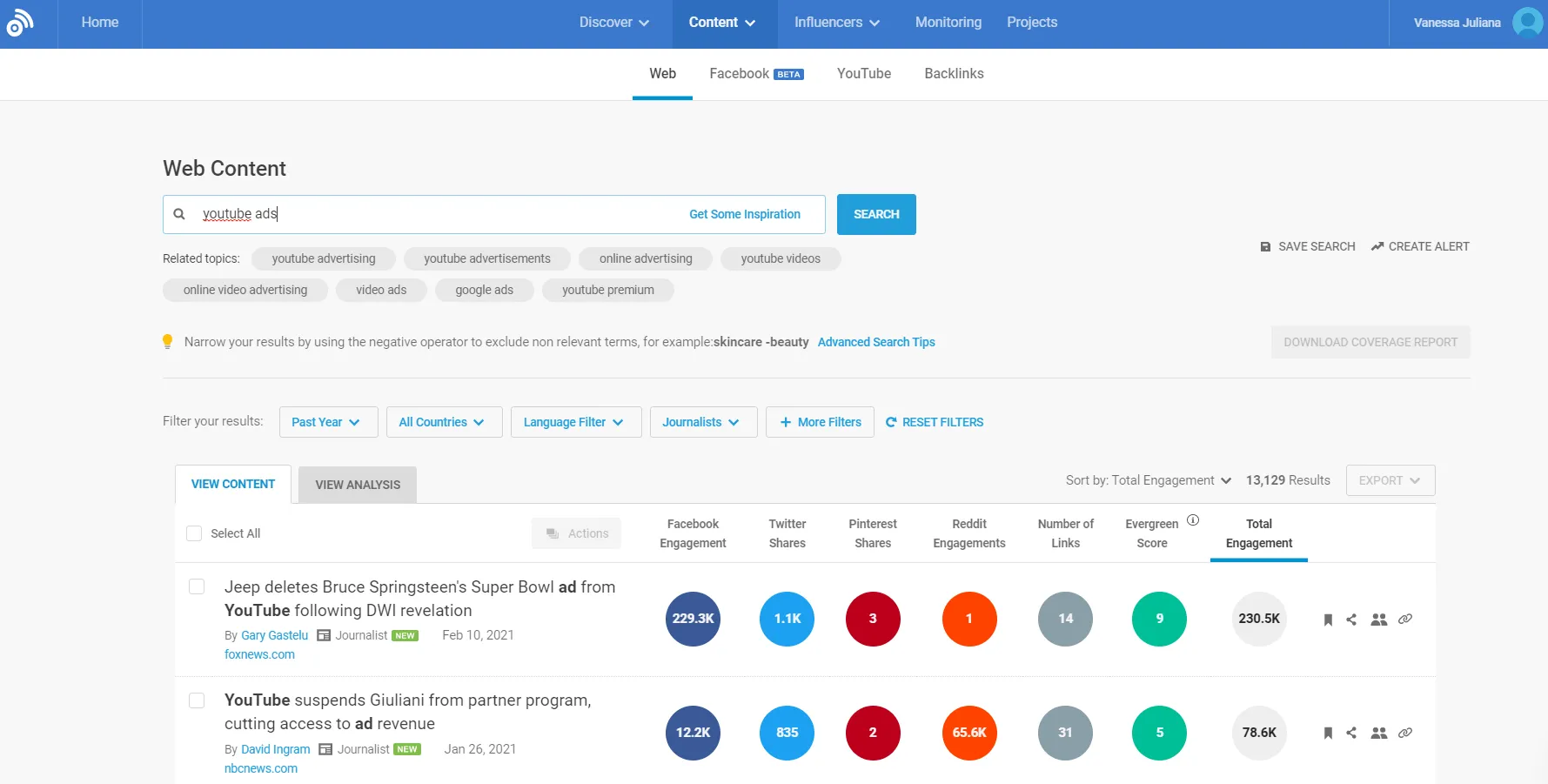
Task: Switch to the YouTube tab
Action: click(x=863, y=74)
